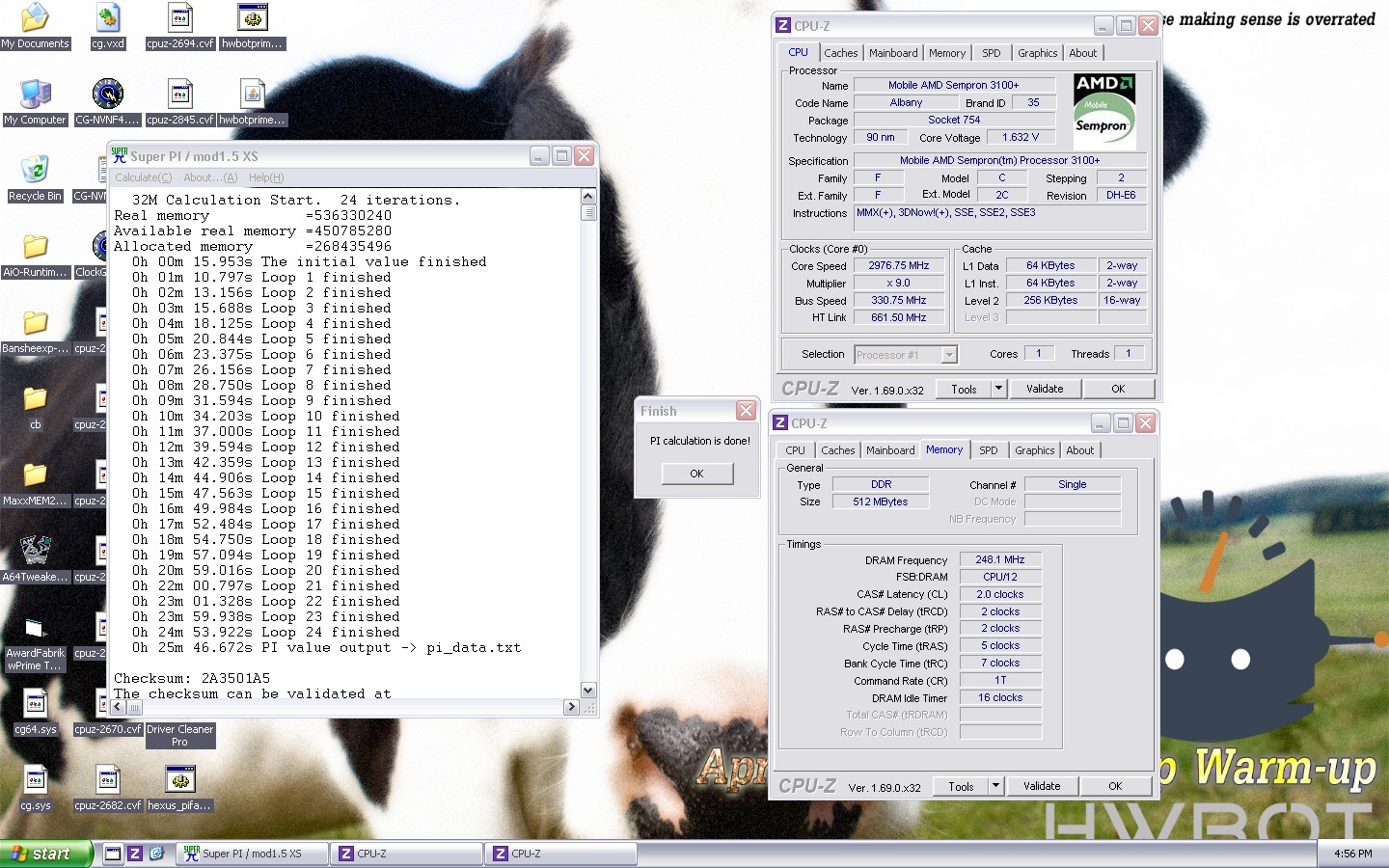Viewport: 1389px width, 868px height.
Task: Open MaxxMEM2 folder icon
Action: pyautogui.click(x=35, y=483)
